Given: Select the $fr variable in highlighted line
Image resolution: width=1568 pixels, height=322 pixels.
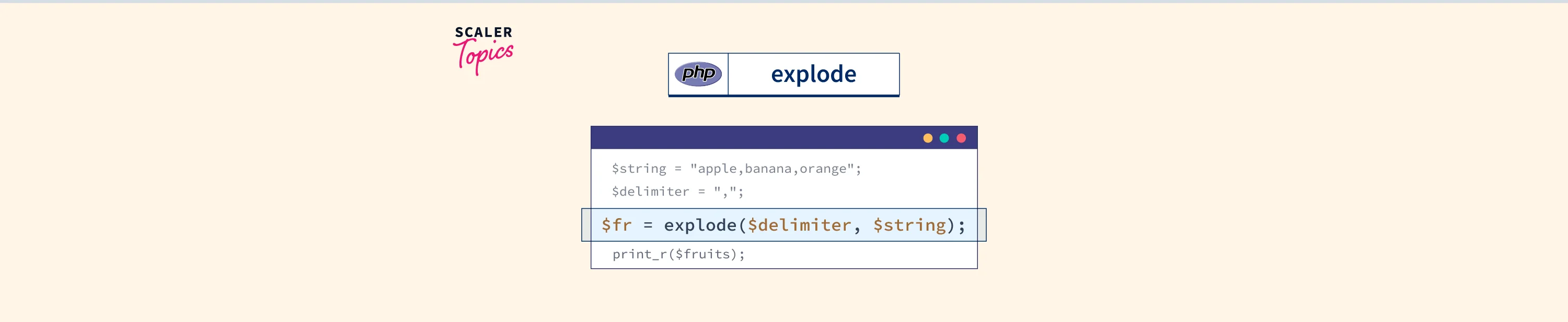Looking at the screenshot, I should click(x=616, y=225).
